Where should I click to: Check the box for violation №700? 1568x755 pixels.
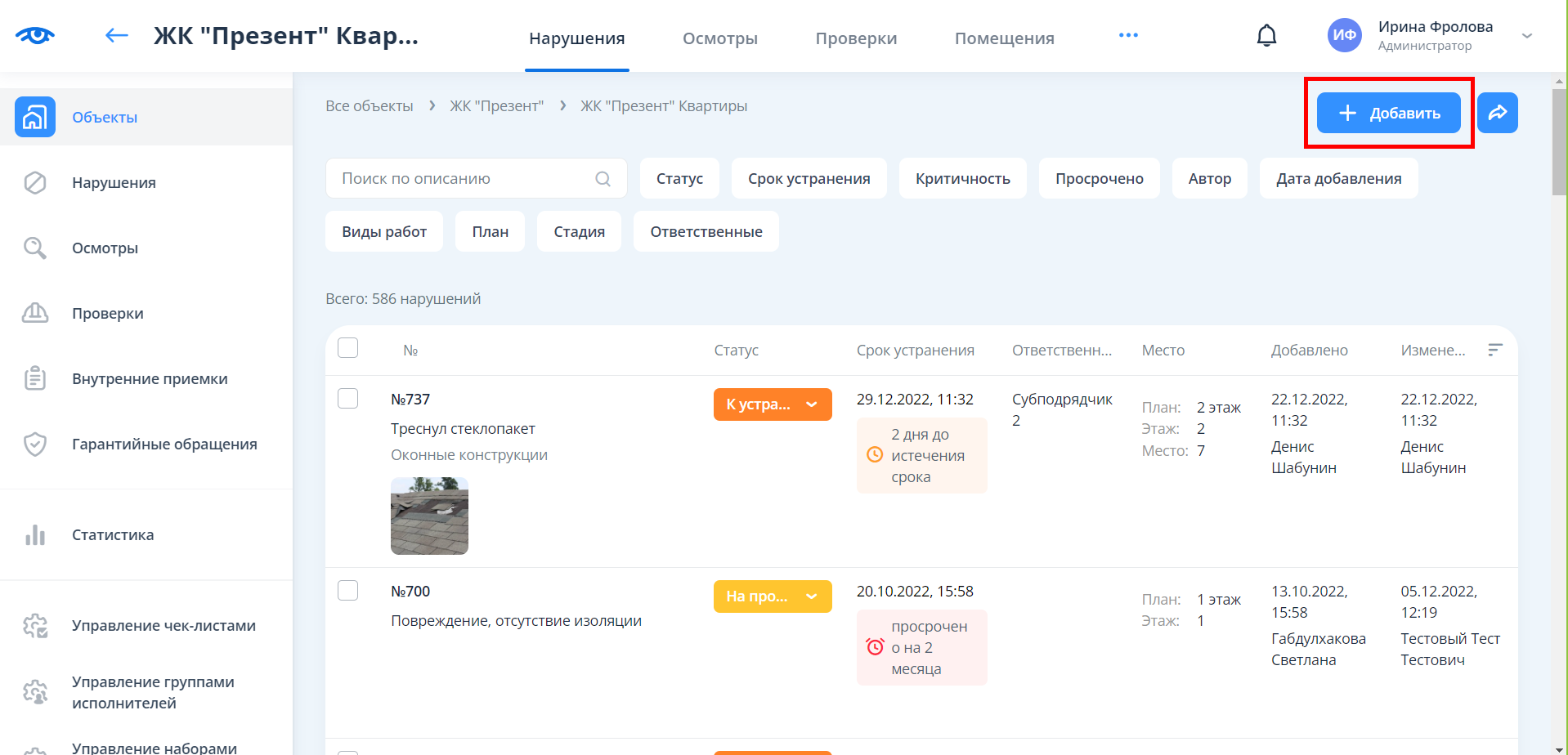tap(348, 591)
